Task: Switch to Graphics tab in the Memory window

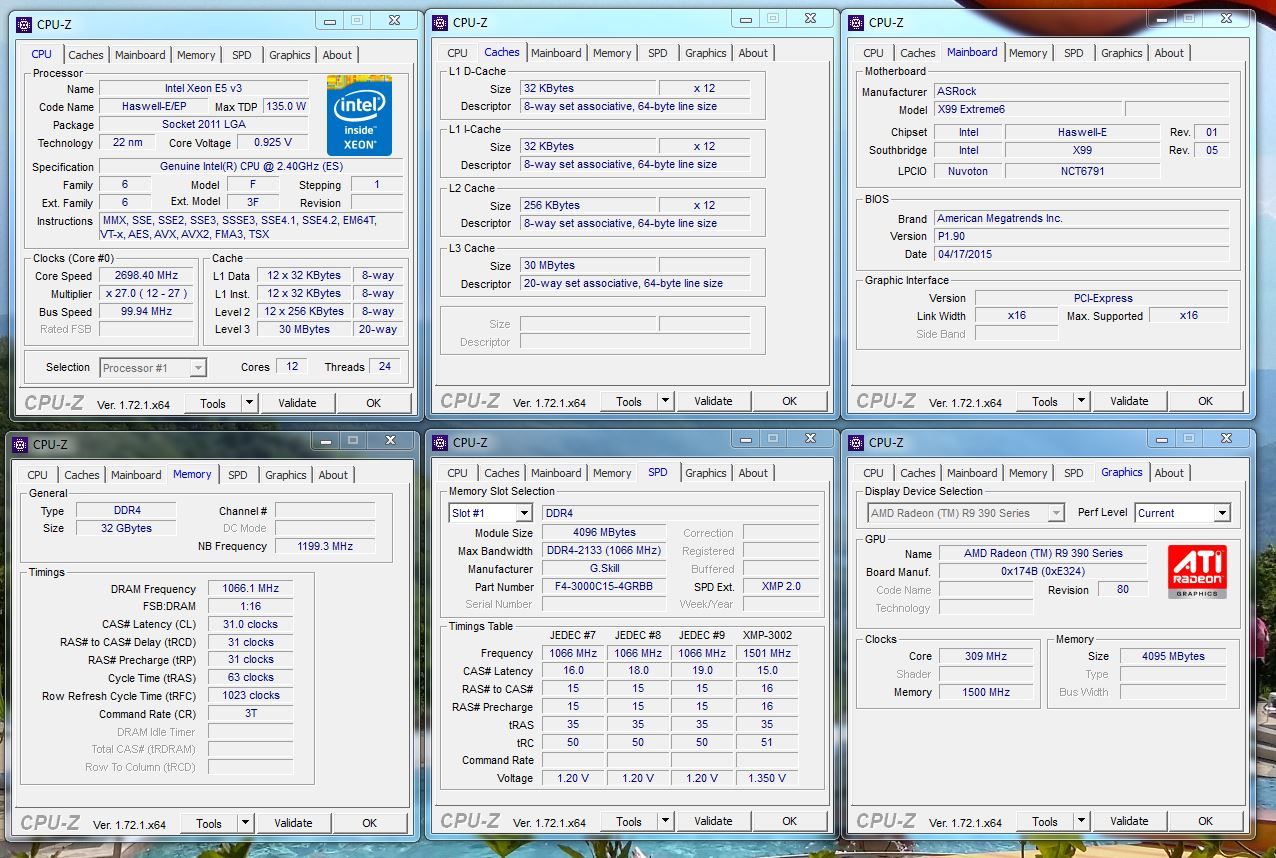Action: tap(286, 475)
